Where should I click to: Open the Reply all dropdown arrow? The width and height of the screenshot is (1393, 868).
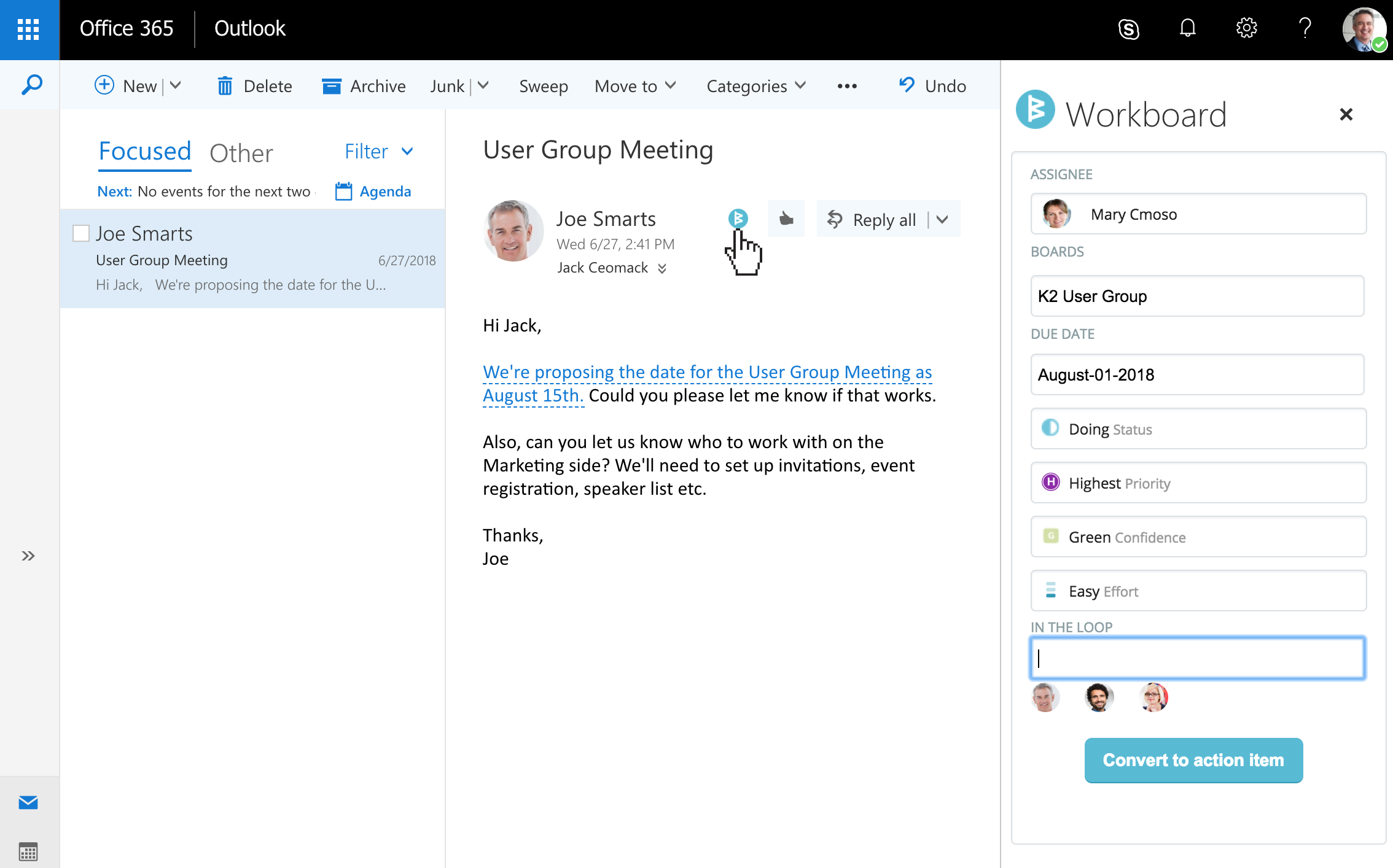pyautogui.click(x=943, y=219)
